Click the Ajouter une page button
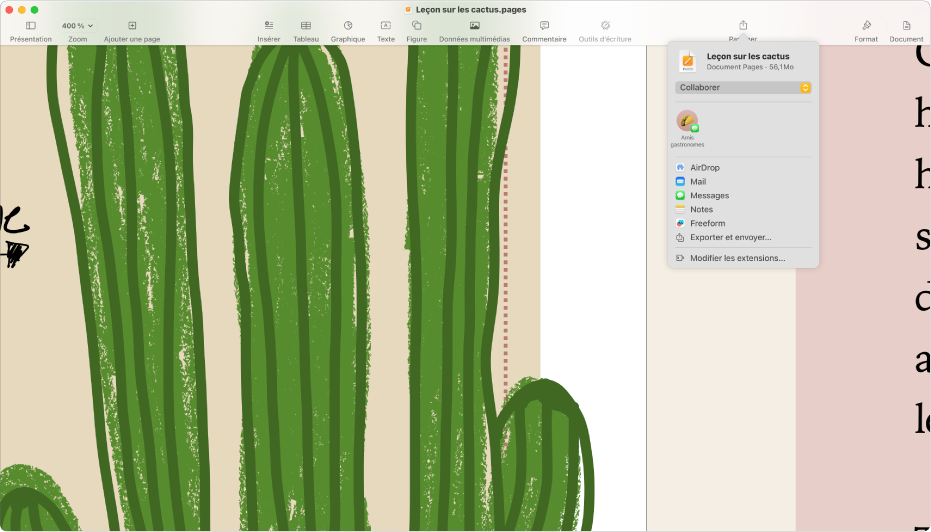This screenshot has height=532, width=931. (131, 30)
